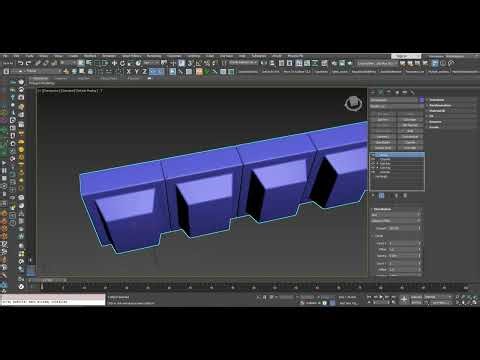Open the Utilities command panel tab
The image size is (480, 360).
click(x=413, y=92)
